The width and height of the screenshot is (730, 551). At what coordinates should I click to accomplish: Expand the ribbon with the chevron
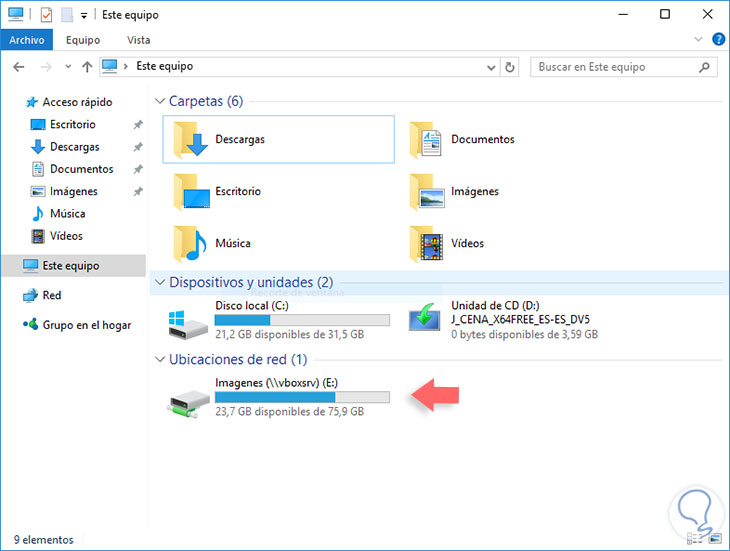(x=698, y=39)
